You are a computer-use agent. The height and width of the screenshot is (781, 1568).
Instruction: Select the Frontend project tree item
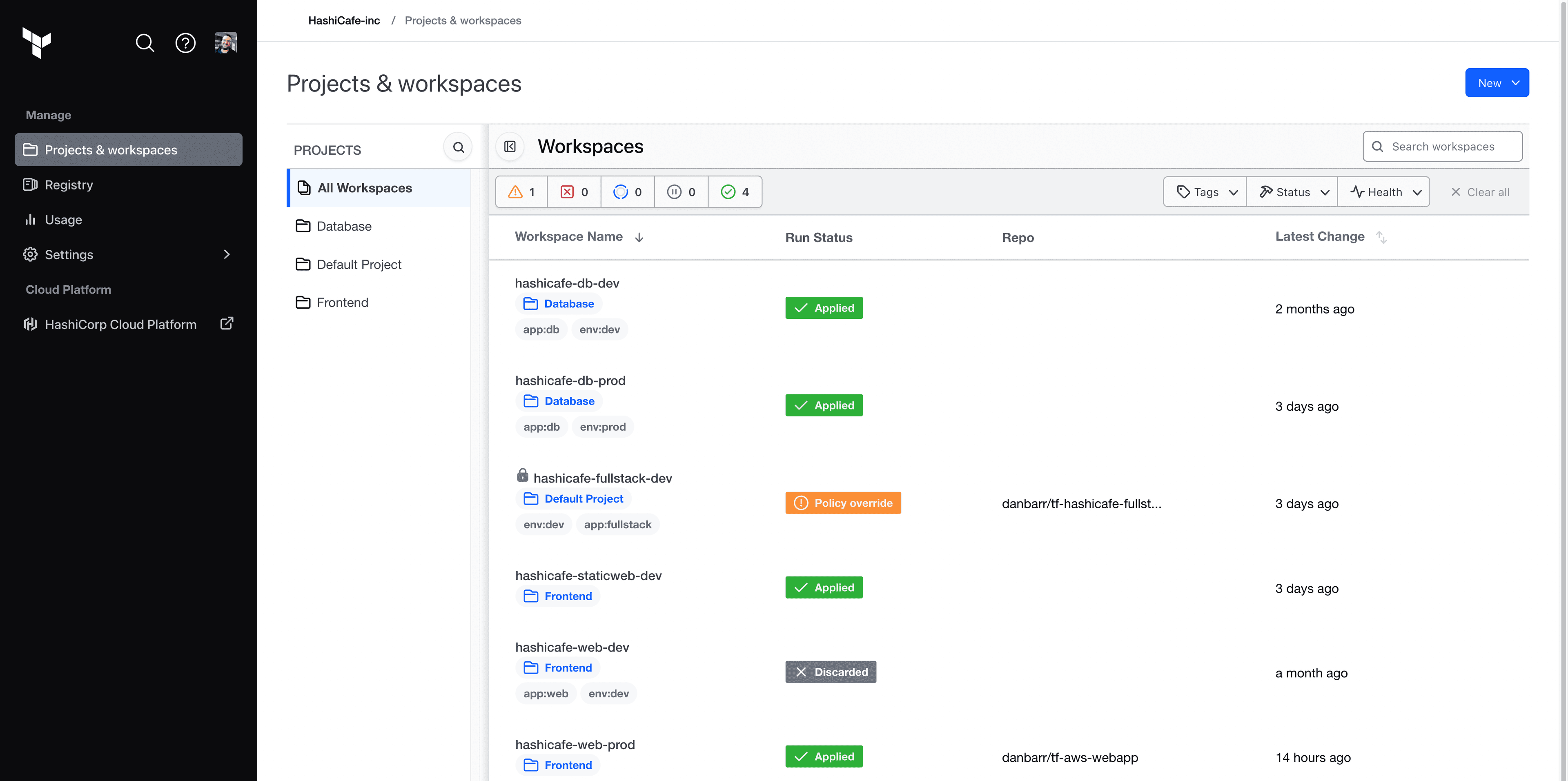342,301
